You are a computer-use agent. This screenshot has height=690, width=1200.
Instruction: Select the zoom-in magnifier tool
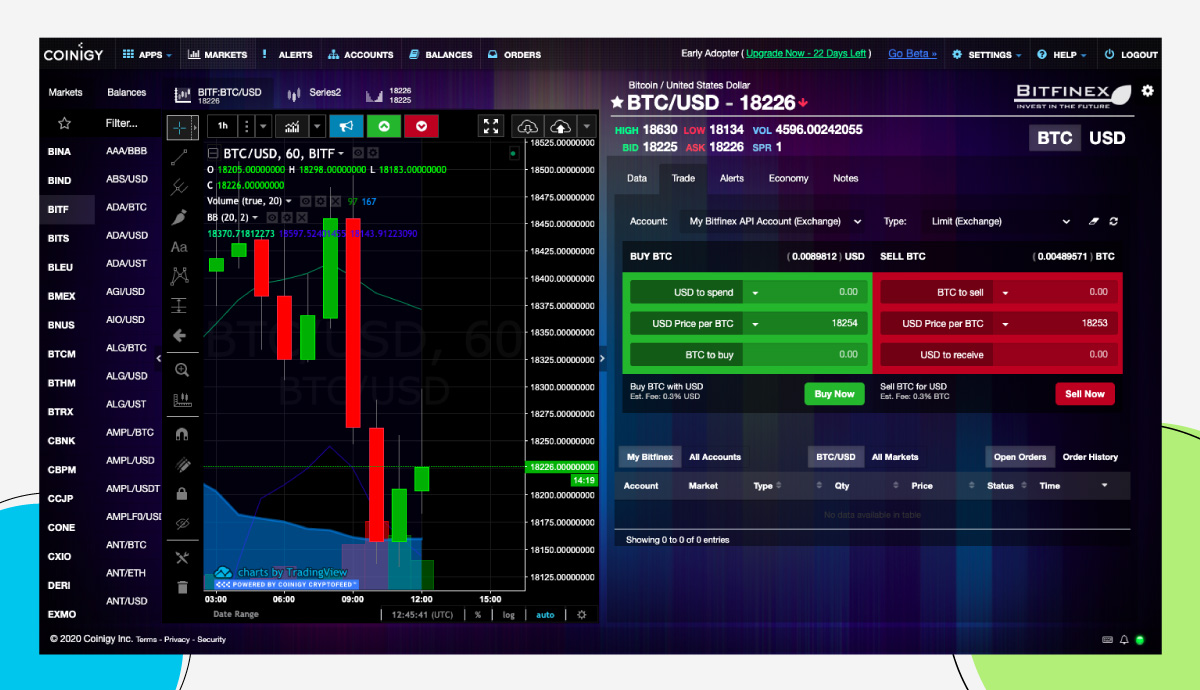182,370
